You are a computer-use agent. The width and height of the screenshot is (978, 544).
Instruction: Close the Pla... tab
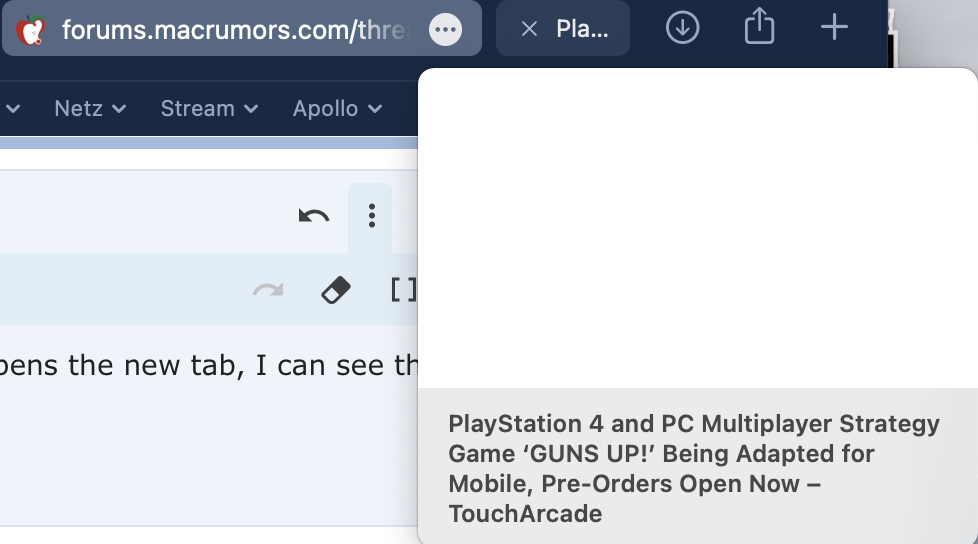[x=529, y=29]
